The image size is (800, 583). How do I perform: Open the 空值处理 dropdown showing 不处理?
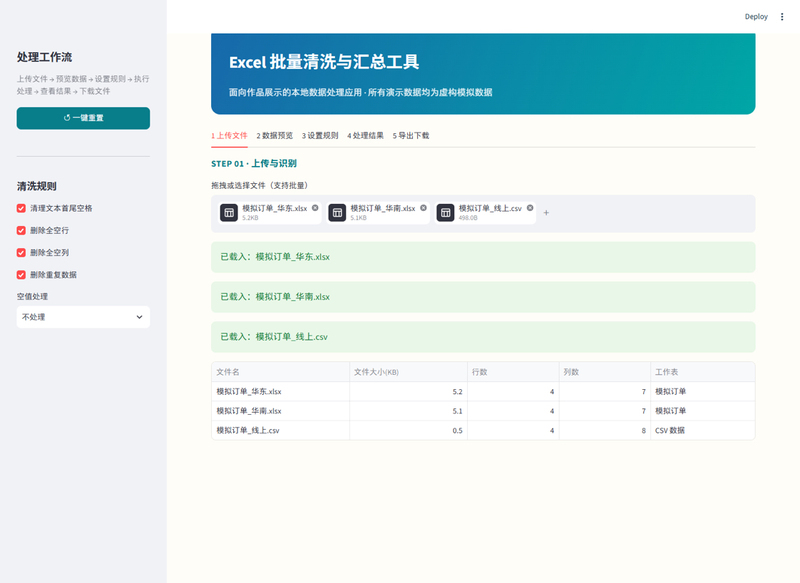coord(83,317)
